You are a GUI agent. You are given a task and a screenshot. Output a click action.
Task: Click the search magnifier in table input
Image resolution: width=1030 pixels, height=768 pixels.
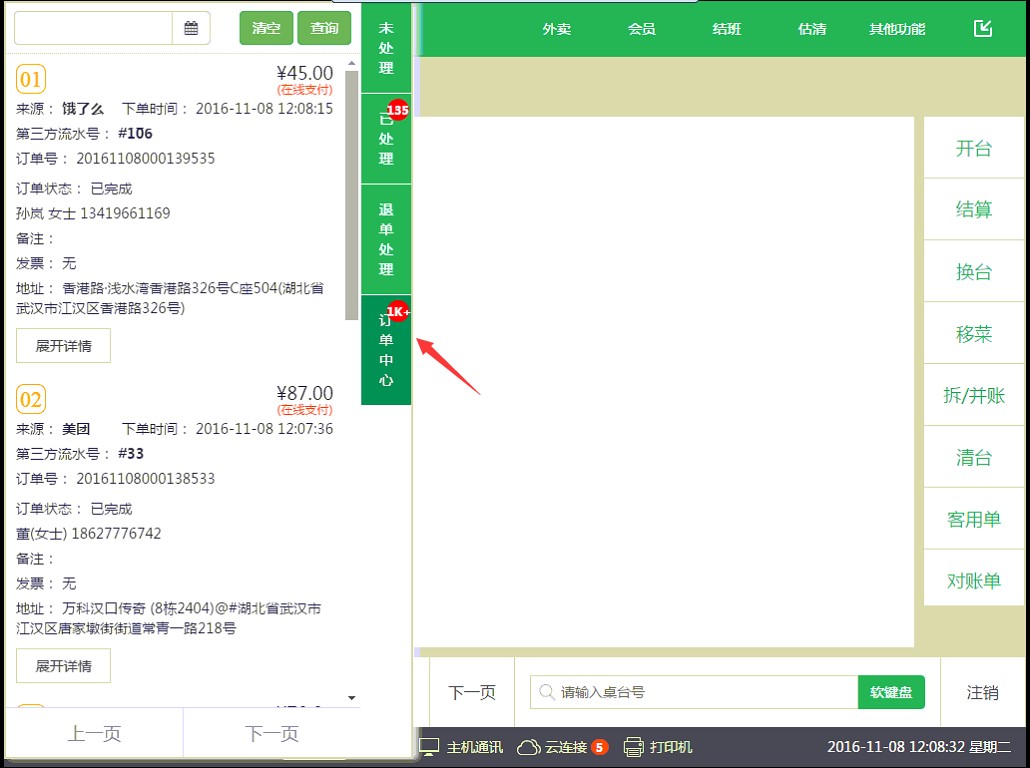[547, 692]
